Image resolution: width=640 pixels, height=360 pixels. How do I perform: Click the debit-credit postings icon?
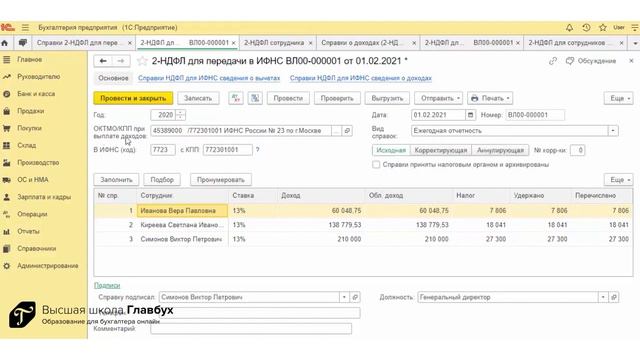(236, 98)
